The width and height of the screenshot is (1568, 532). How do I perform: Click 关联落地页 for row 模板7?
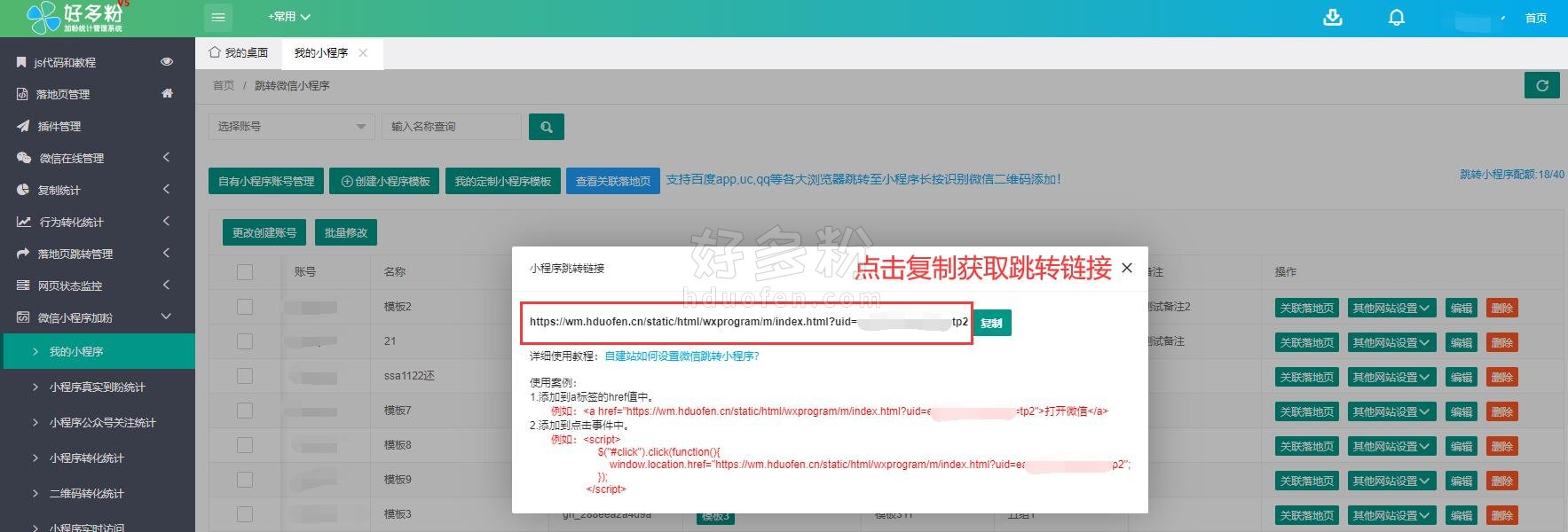[1307, 411]
